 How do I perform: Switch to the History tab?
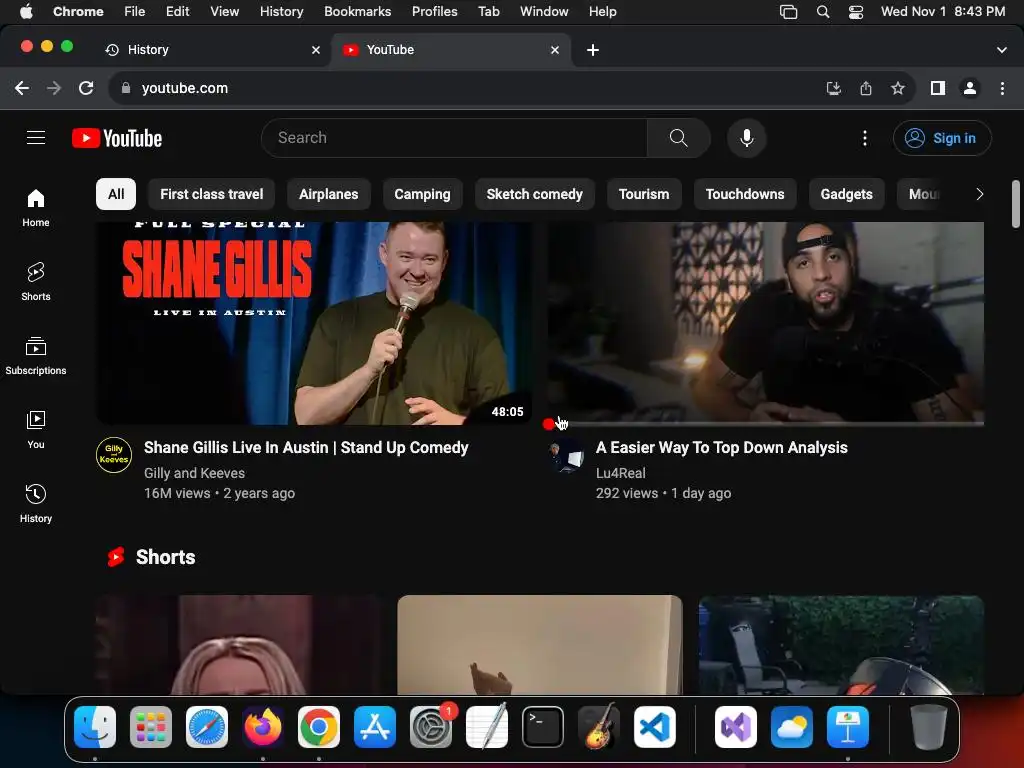209,50
